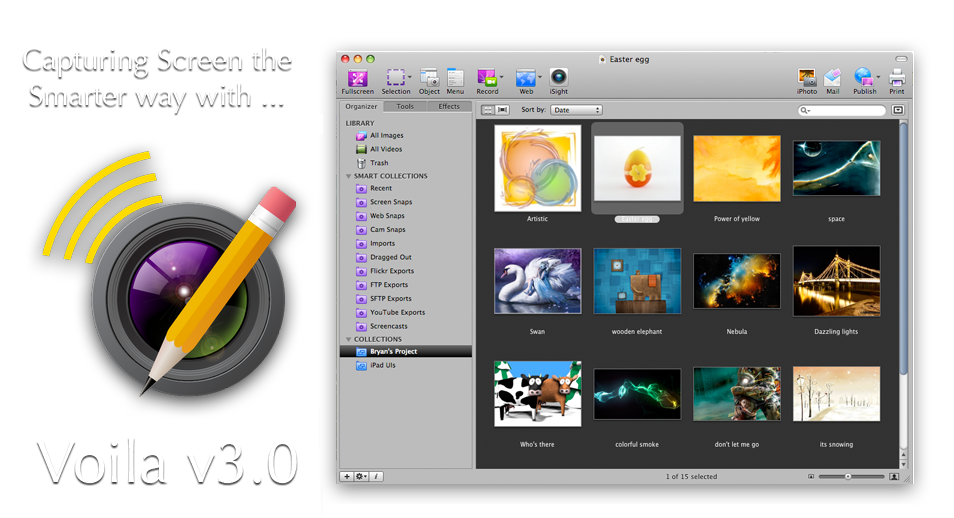Viewport: 954px width, 518px height.
Task: Open the gear action menu
Action: (361, 477)
